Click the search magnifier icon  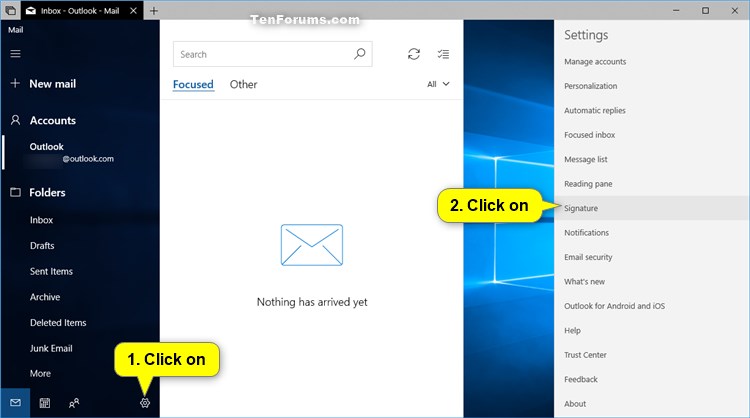click(360, 54)
